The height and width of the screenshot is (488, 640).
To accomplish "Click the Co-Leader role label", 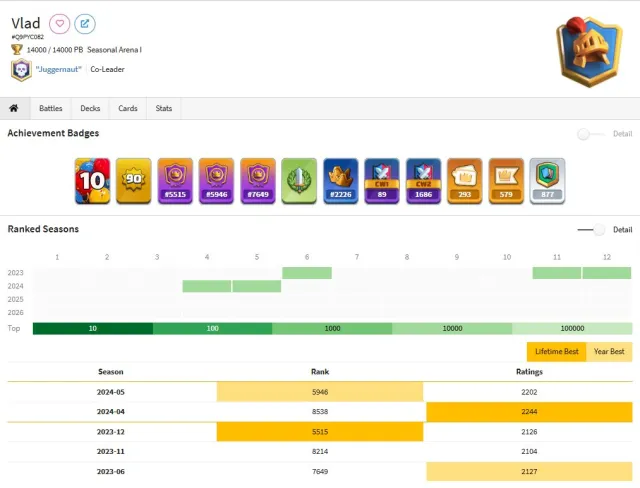I will click(x=107, y=69).
